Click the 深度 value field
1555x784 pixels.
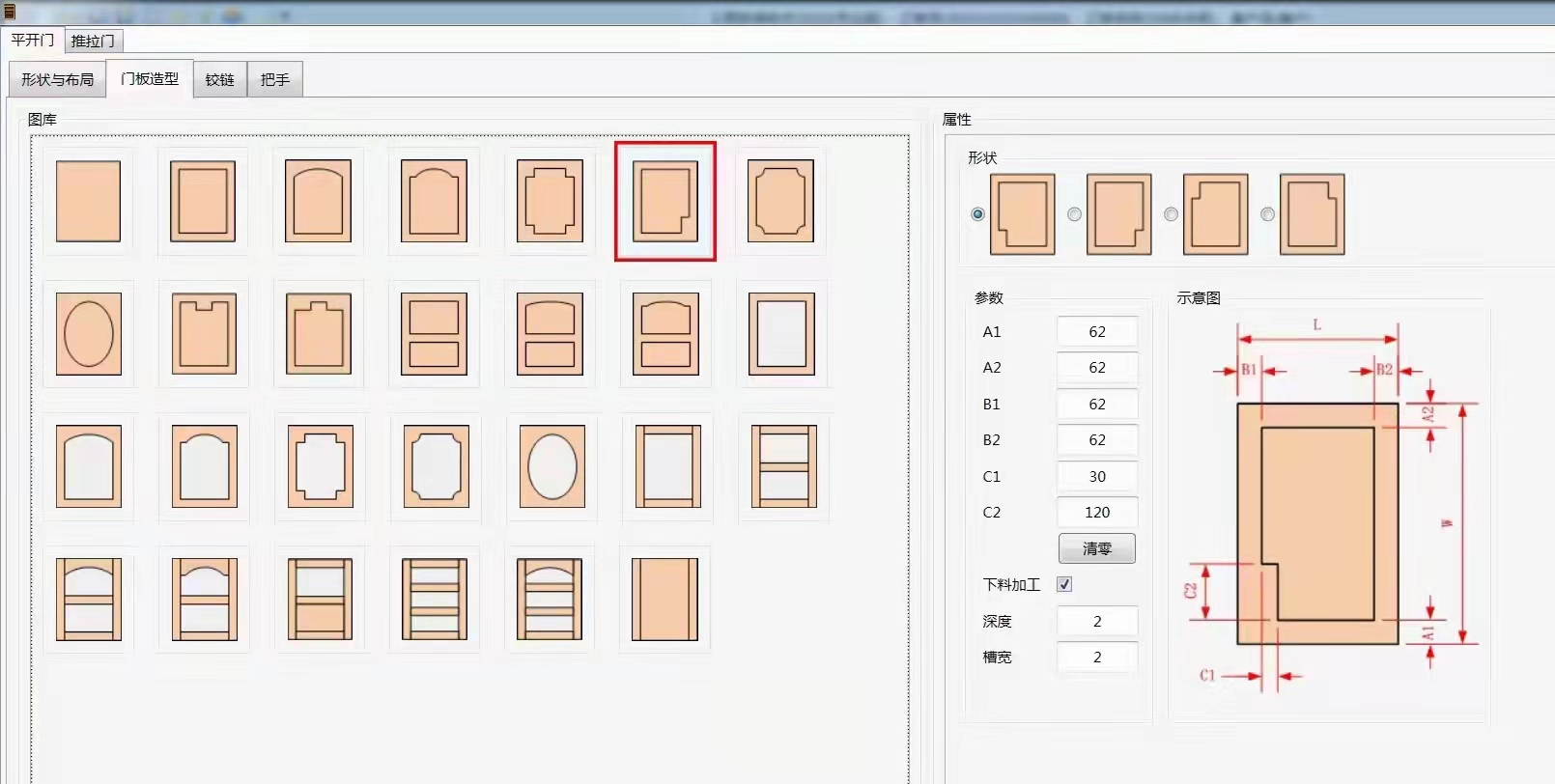pyautogui.click(x=1096, y=621)
